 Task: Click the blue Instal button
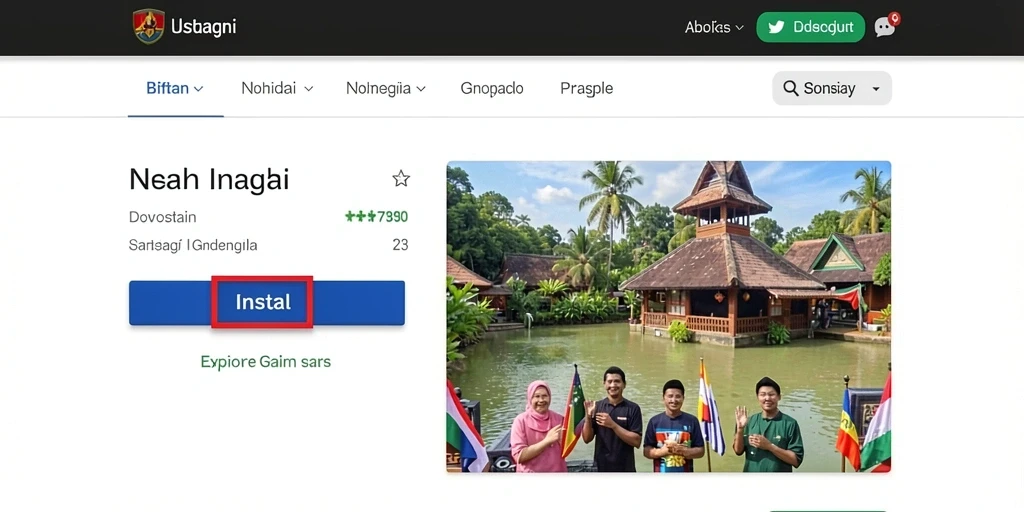point(266,302)
